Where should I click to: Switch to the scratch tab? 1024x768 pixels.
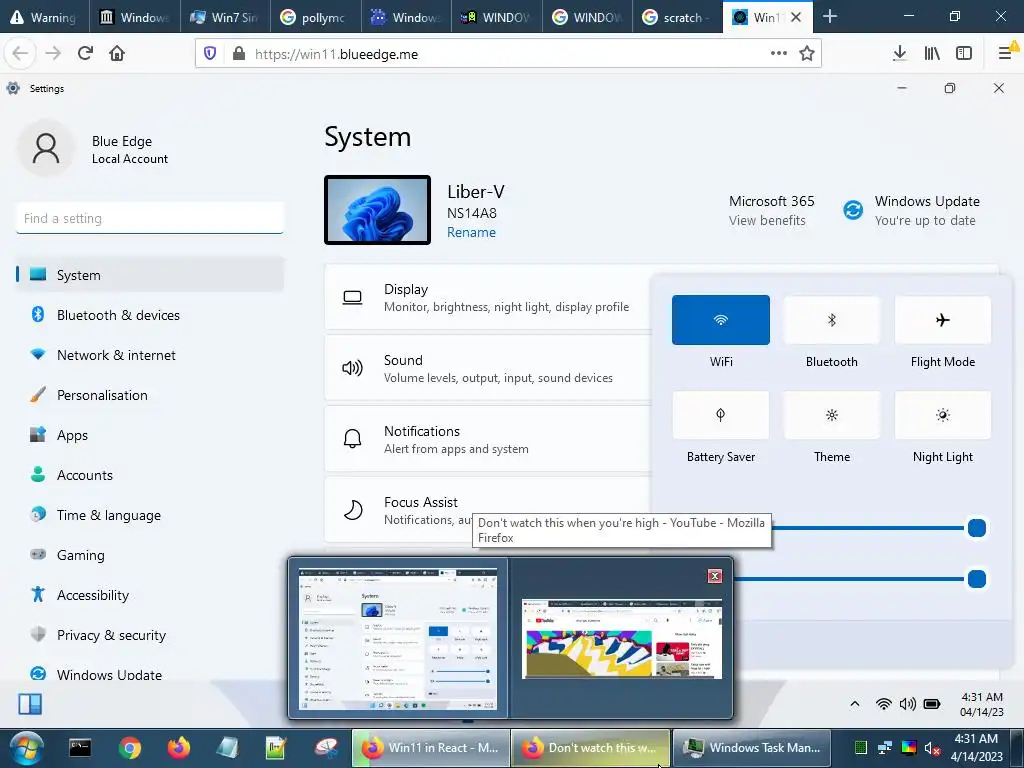[677, 17]
